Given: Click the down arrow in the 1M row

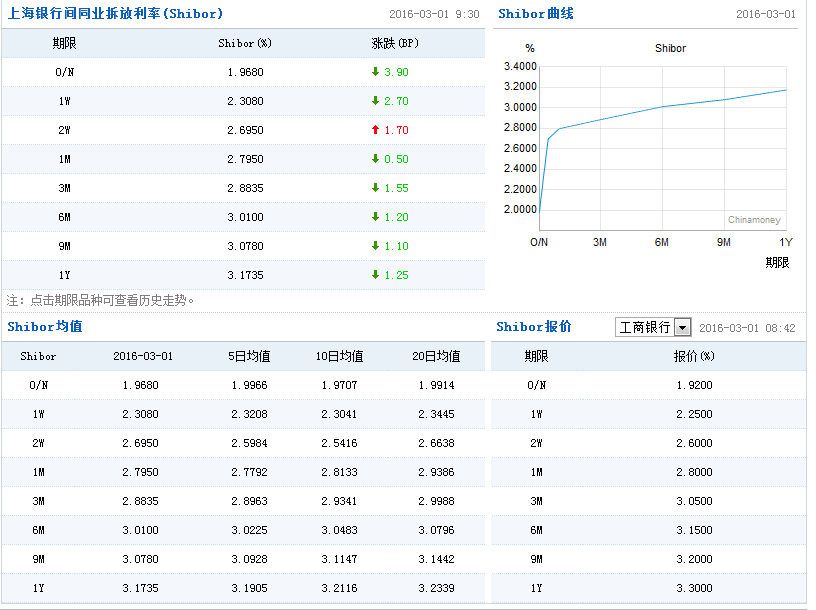Looking at the screenshot, I should [x=375, y=159].
